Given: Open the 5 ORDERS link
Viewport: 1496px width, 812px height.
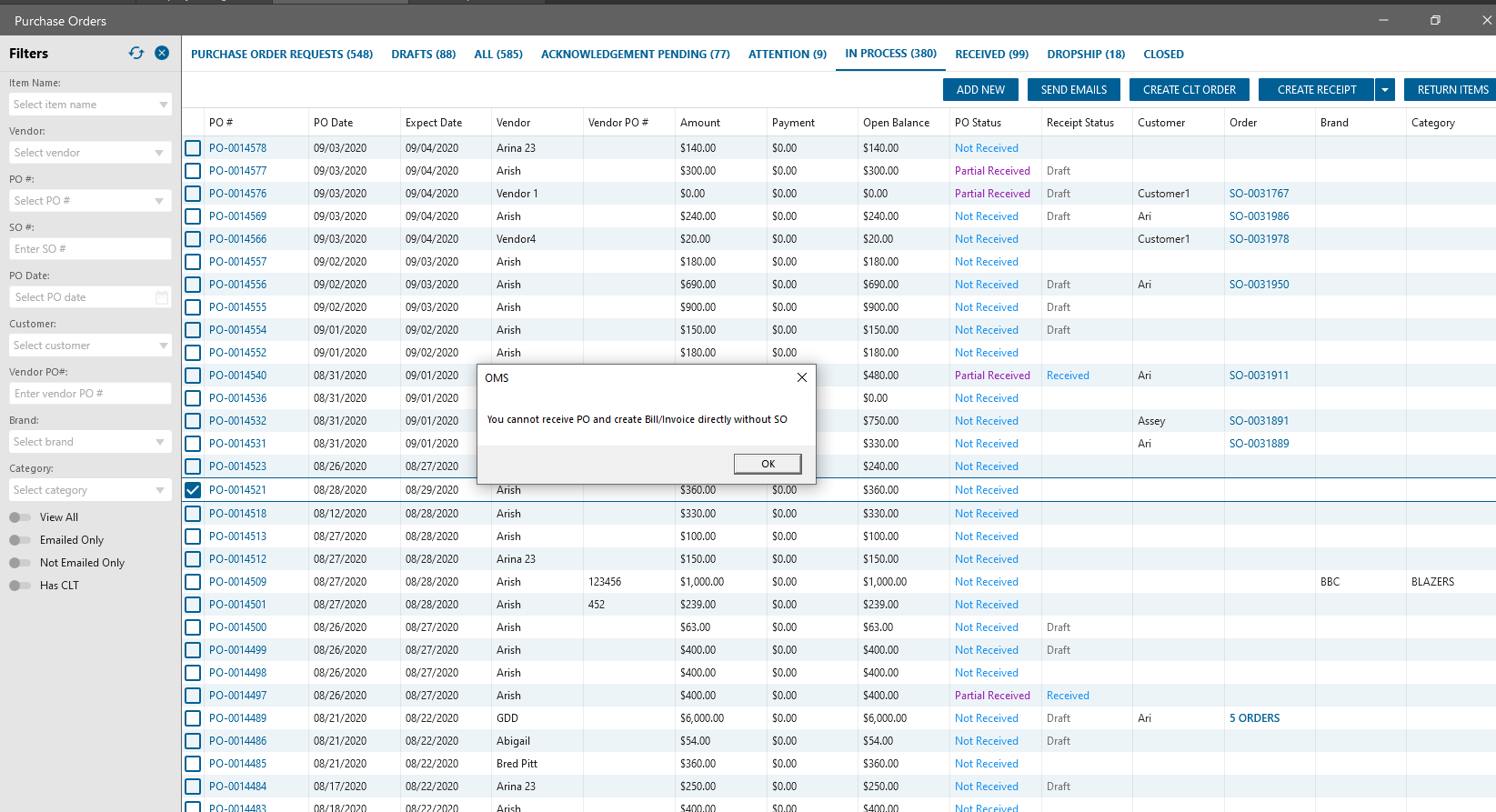Looking at the screenshot, I should point(1255,718).
